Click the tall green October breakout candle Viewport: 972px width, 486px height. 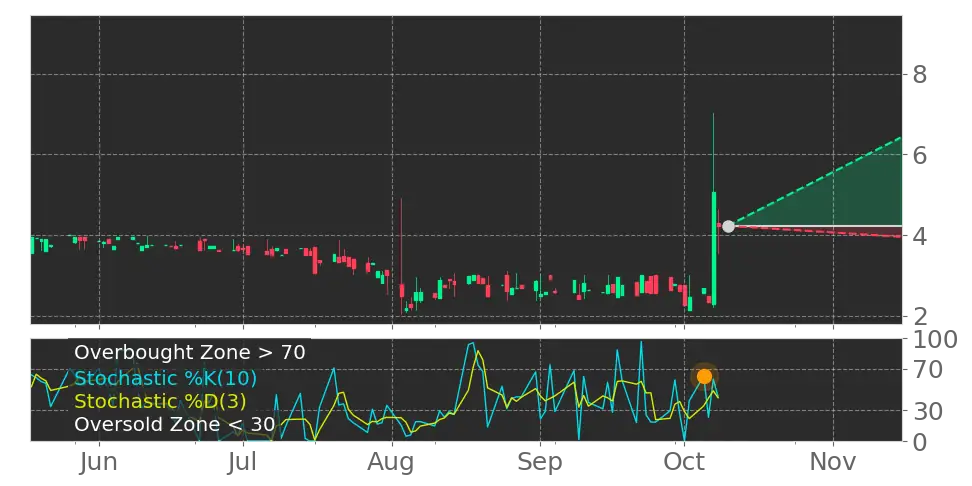(x=714, y=248)
